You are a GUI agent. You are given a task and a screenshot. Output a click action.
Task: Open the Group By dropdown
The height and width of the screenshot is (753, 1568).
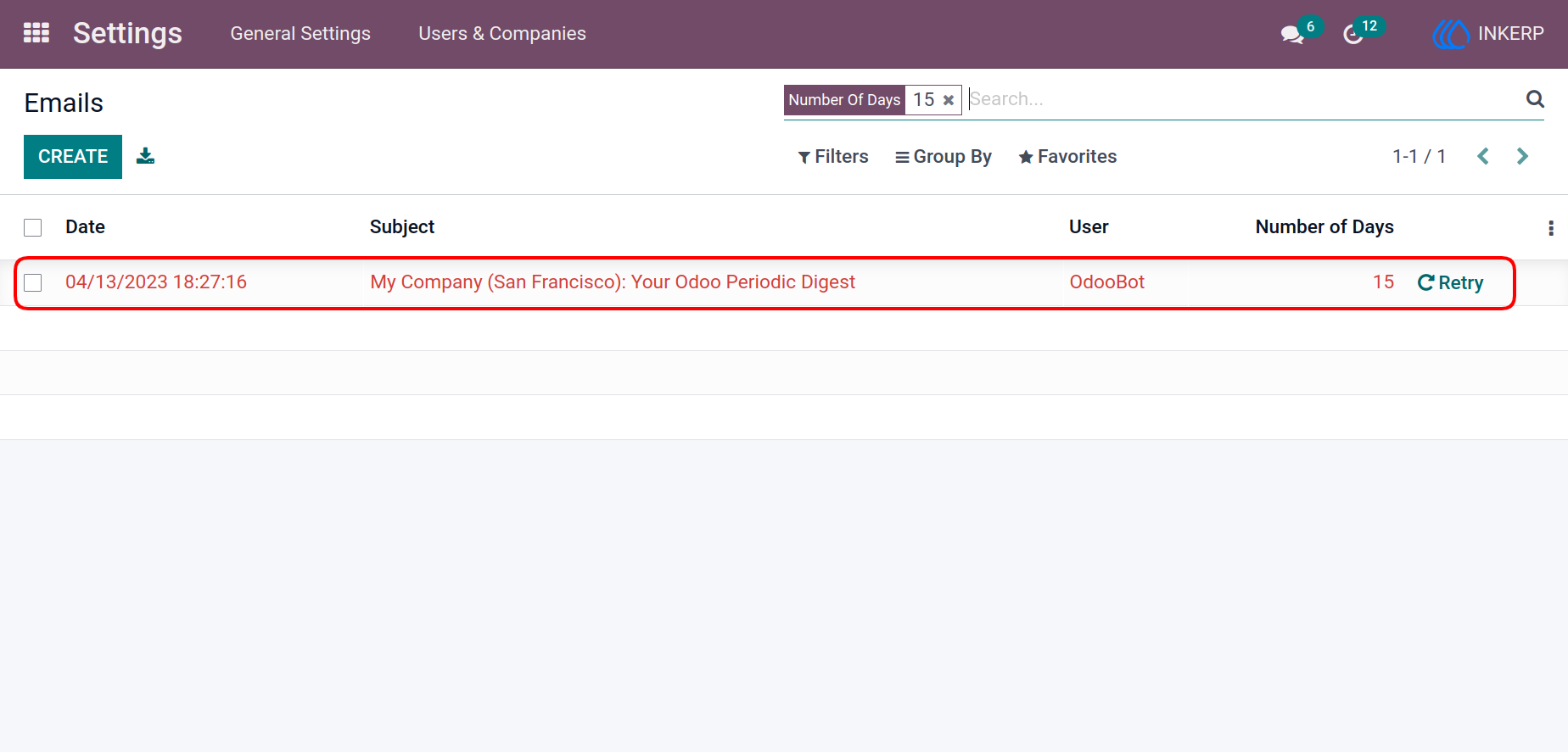tap(944, 157)
